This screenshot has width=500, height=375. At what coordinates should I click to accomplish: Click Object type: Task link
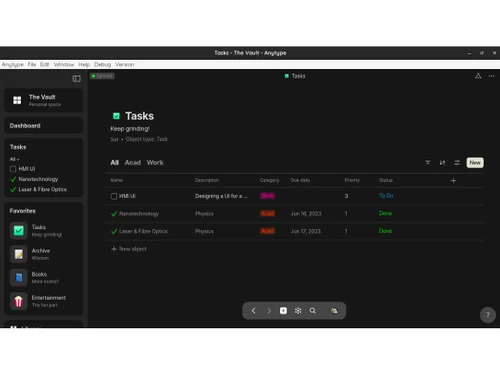coord(147,139)
